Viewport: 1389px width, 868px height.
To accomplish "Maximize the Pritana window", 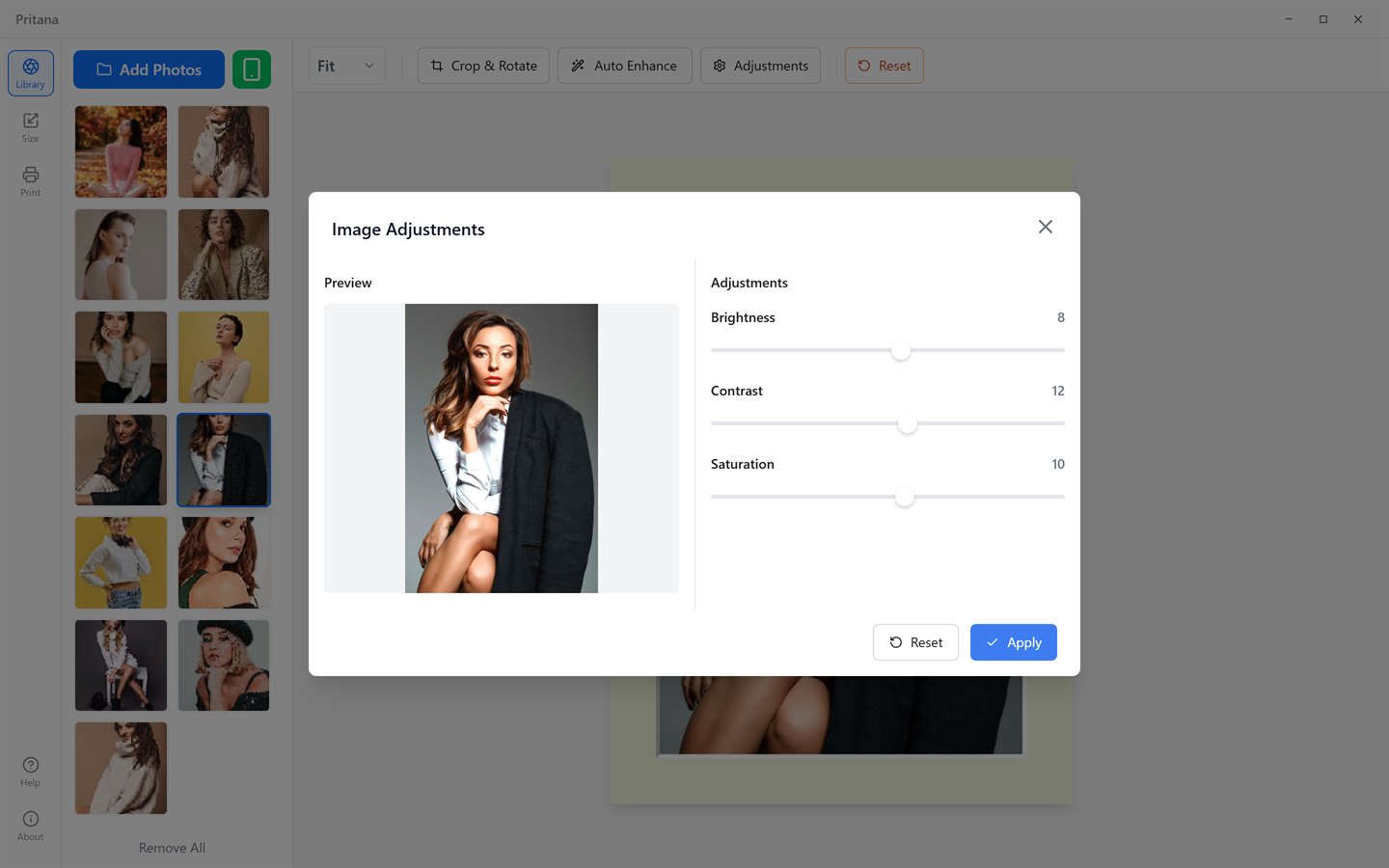I will click(1323, 19).
